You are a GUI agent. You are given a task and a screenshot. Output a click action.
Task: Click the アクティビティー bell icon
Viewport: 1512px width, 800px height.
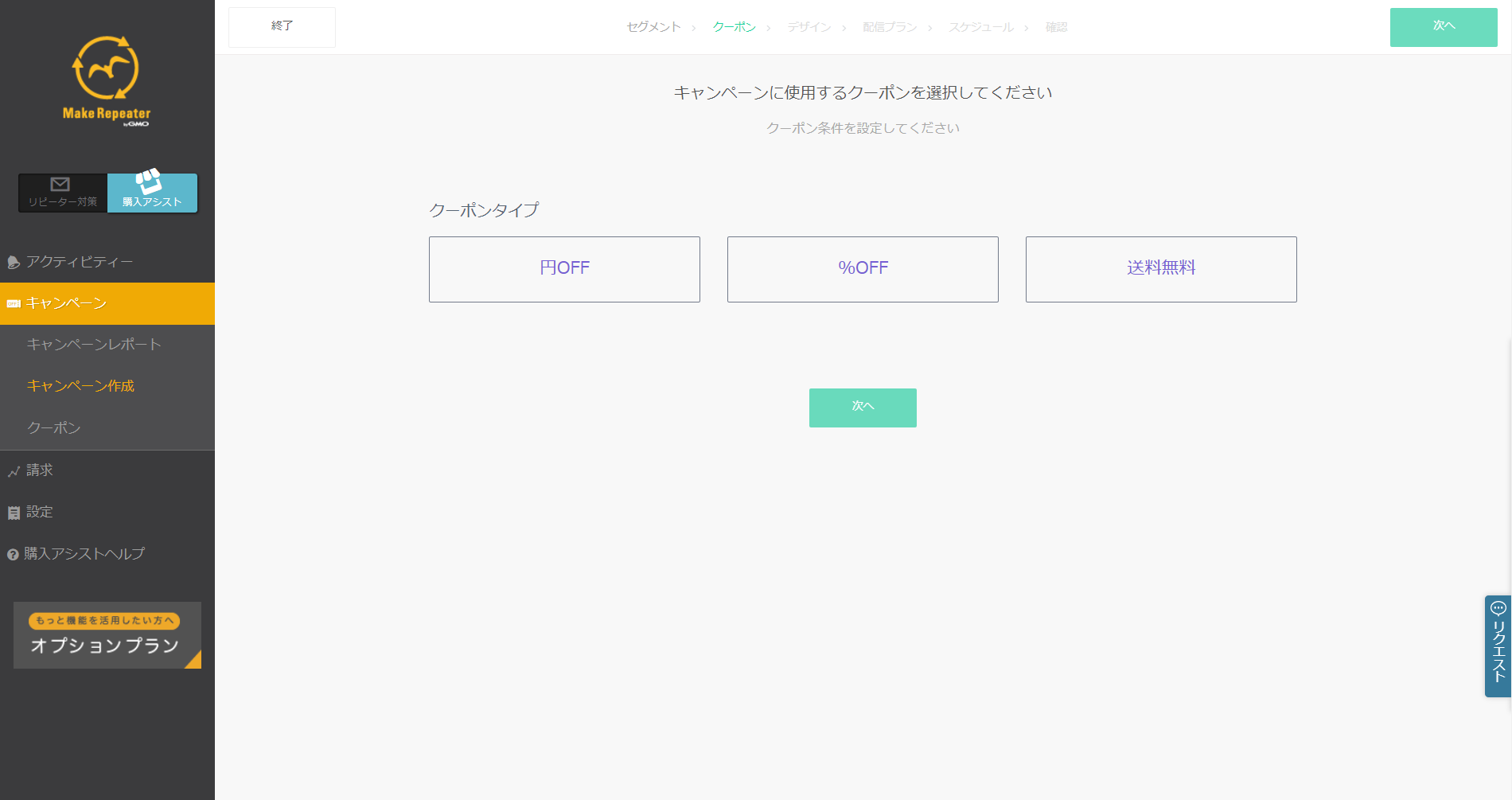(x=14, y=263)
